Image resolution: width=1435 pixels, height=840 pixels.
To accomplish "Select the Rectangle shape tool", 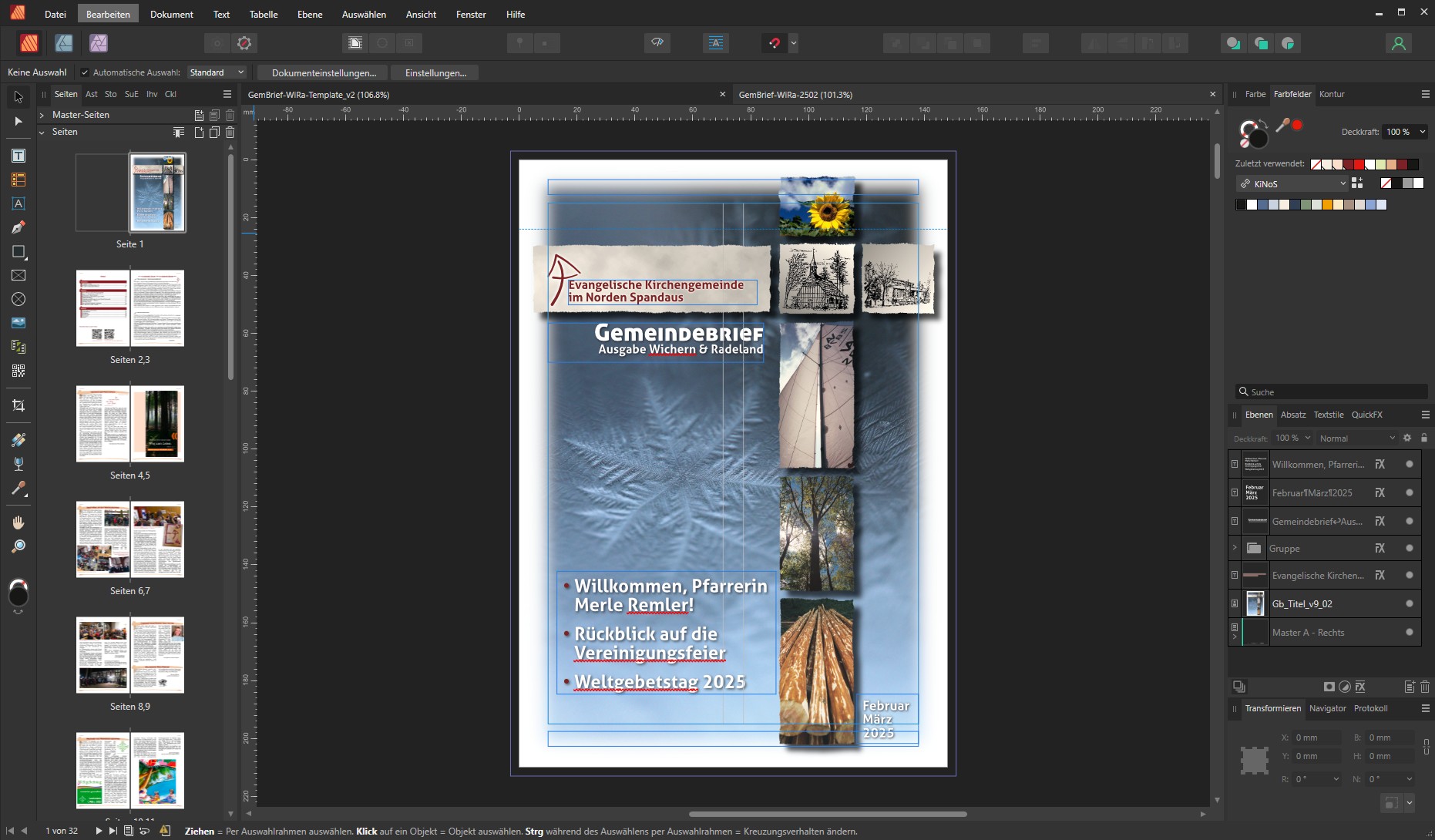I will [x=18, y=252].
